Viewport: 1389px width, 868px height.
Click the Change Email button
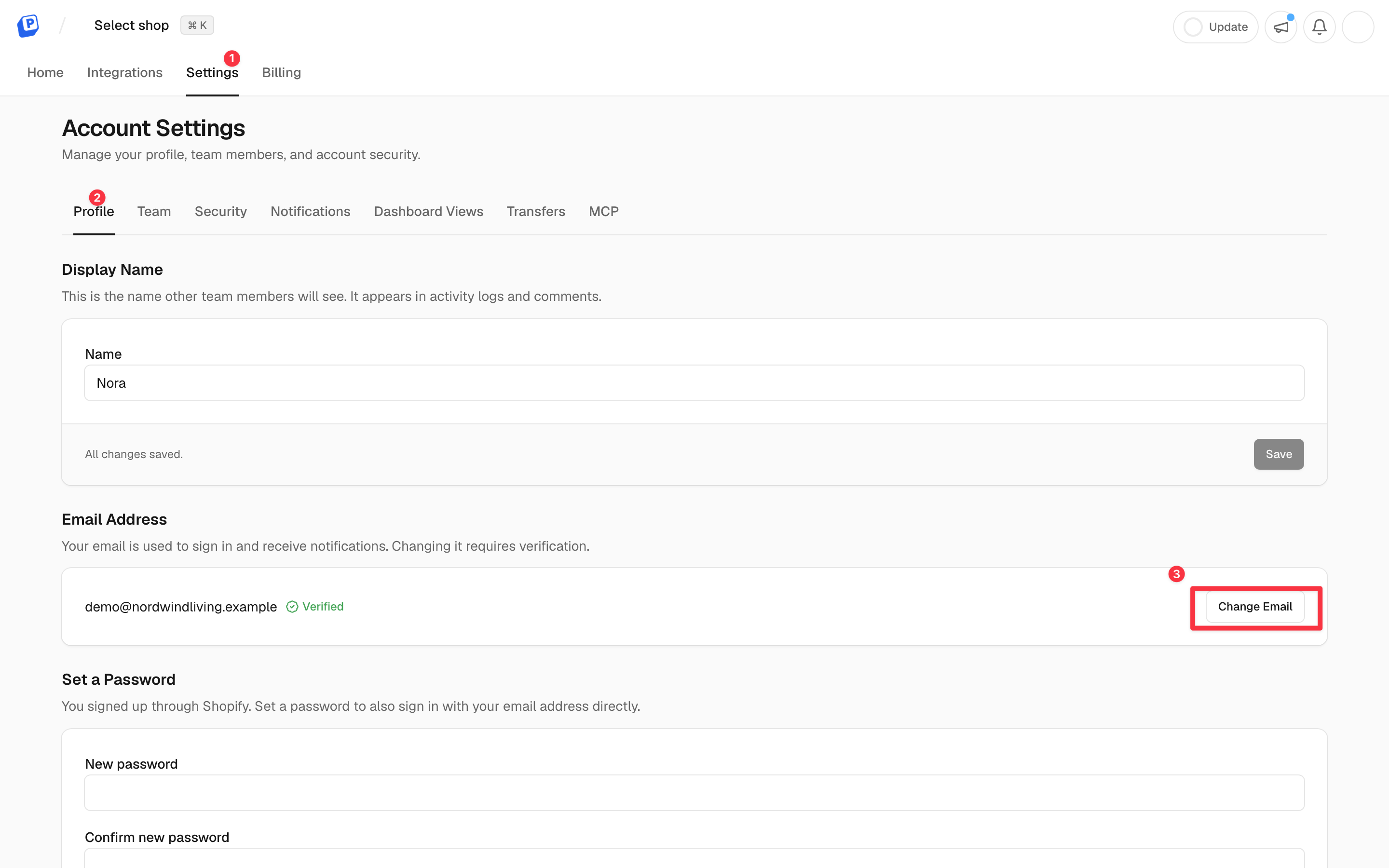pyautogui.click(x=1255, y=607)
